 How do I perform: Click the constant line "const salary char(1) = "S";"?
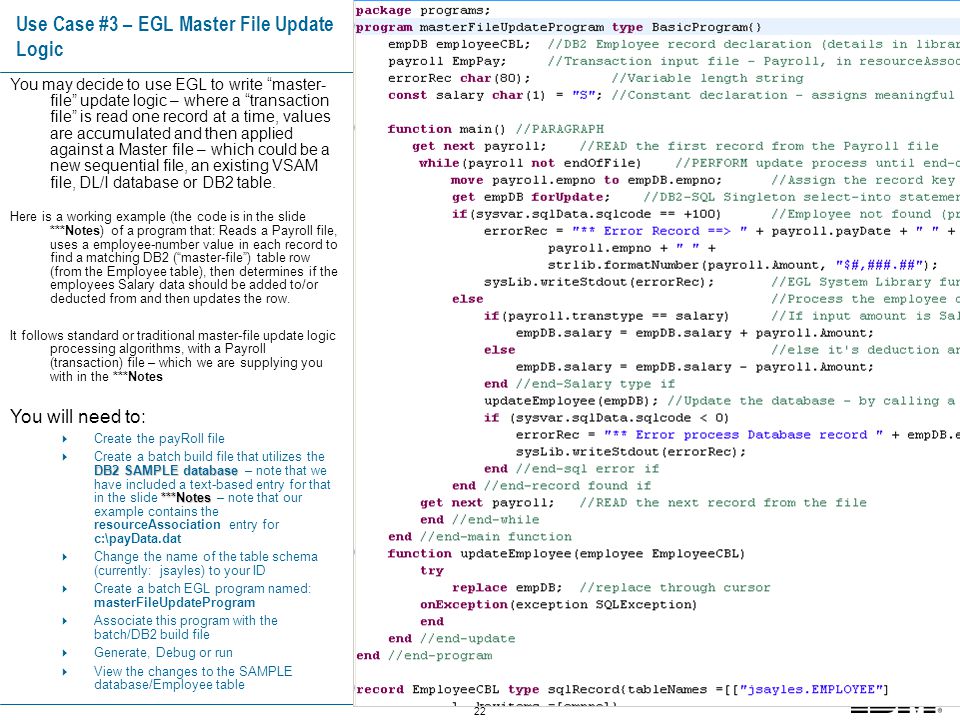(x=495, y=96)
